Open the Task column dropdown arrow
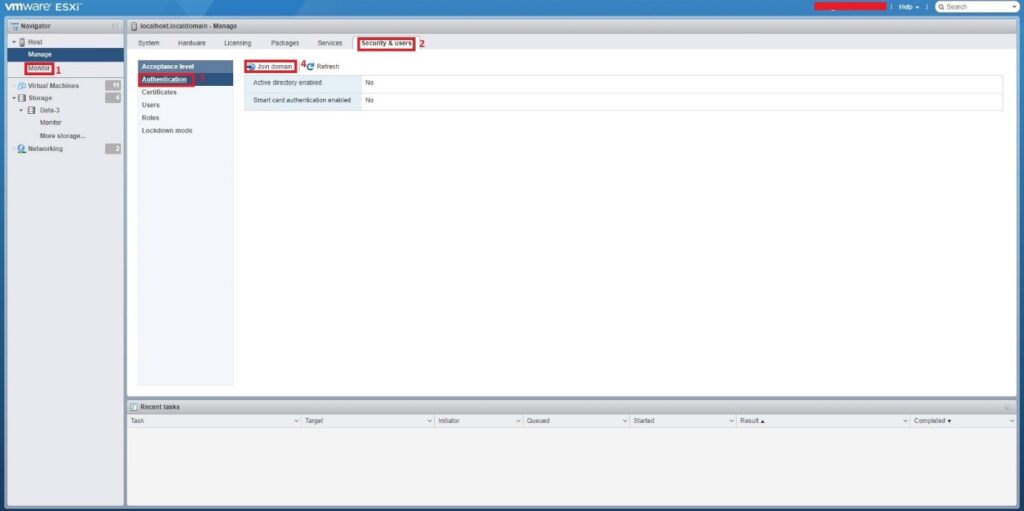1024x511 pixels. (x=296, y=421)
